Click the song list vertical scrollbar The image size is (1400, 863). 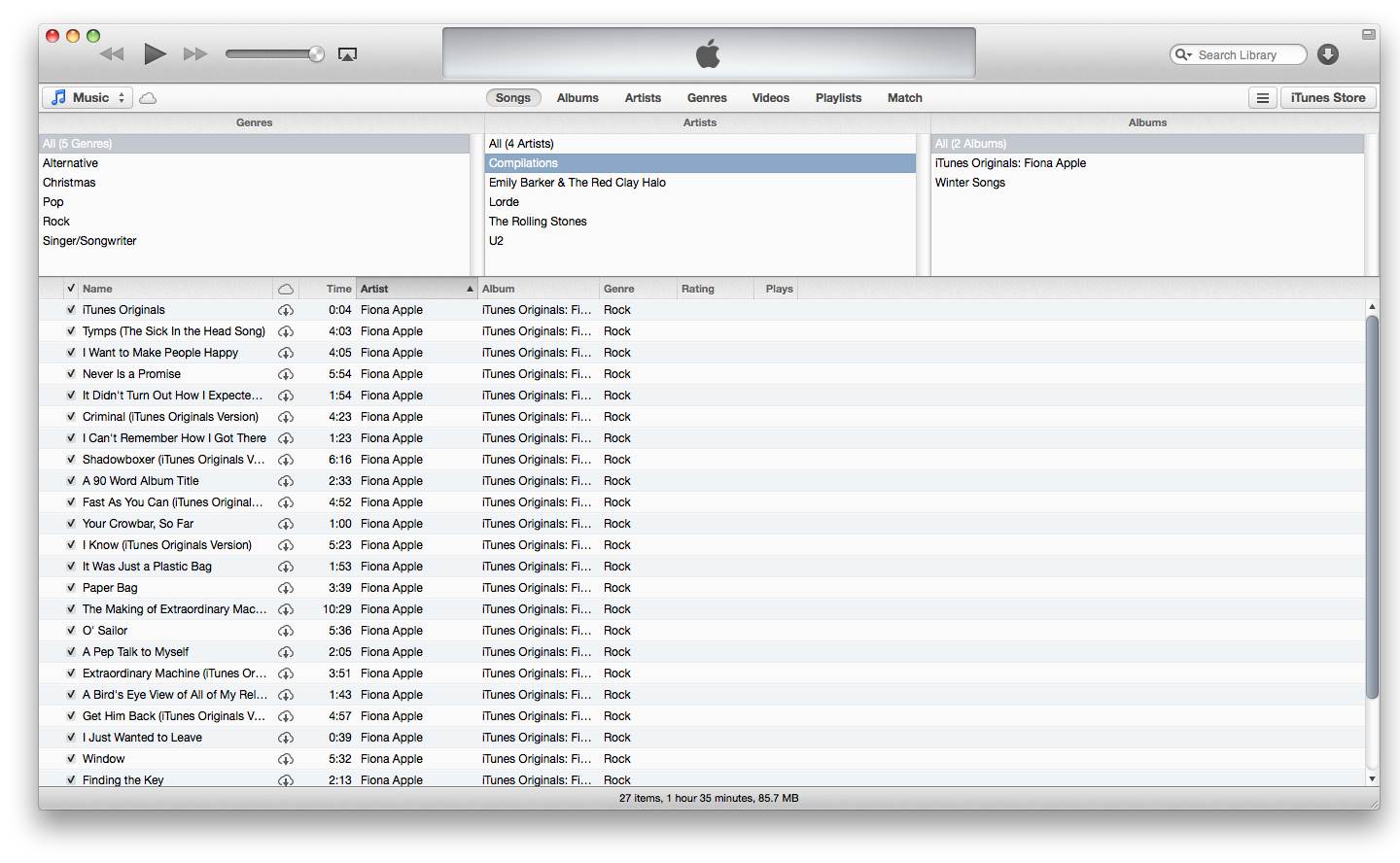tap(1372, 506)
